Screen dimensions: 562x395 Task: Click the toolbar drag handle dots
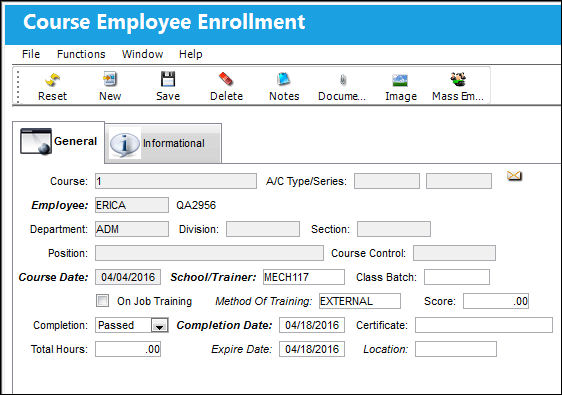[x=18, y=87]
